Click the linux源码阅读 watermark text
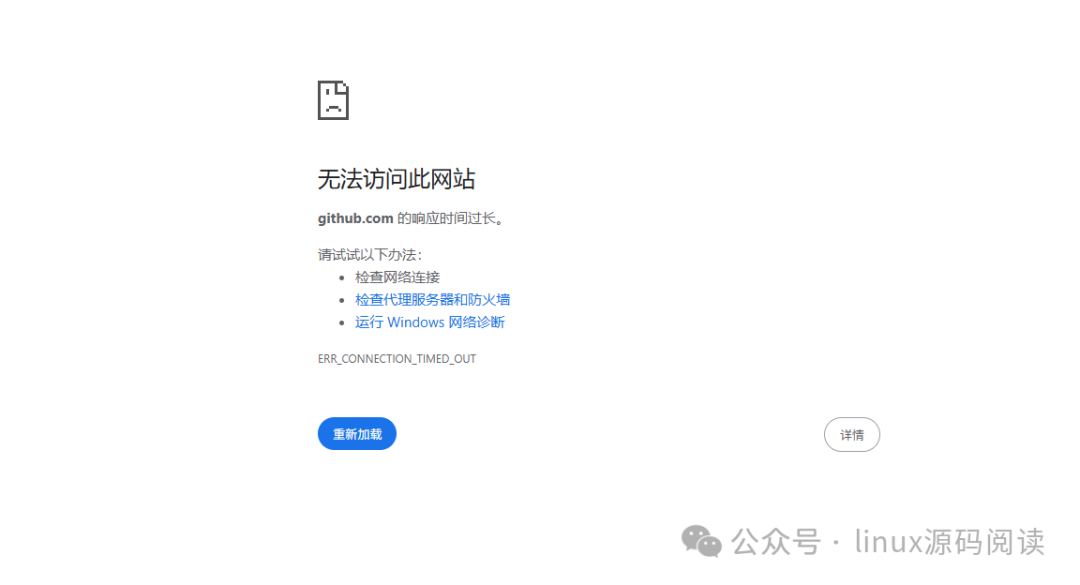Screen dimensions: 1080x585 point(948,541)
